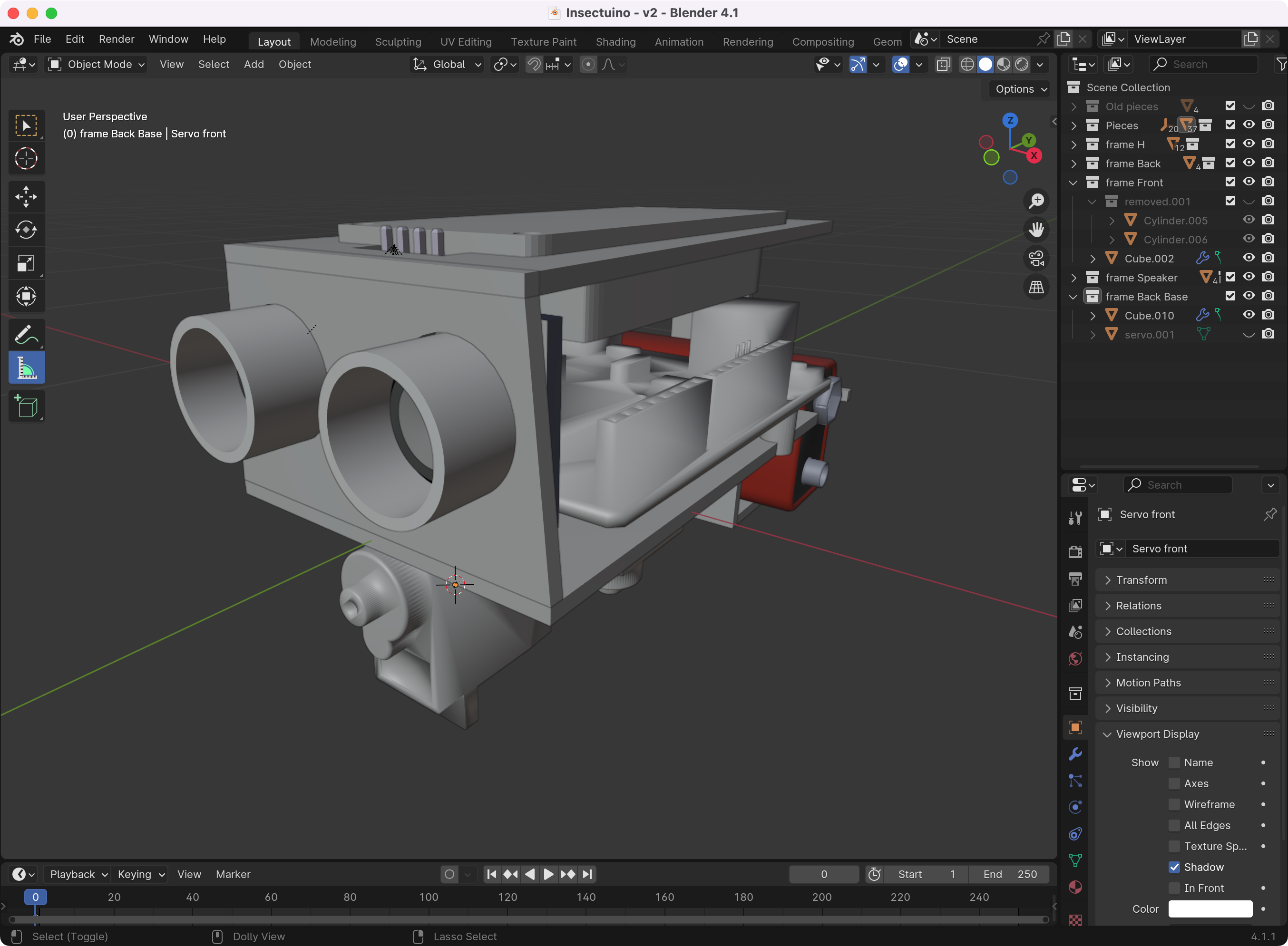The height and width of the screenshot is (946, 1288).
Task: Open the Object menu in viewport
Action: coord(294,64)
